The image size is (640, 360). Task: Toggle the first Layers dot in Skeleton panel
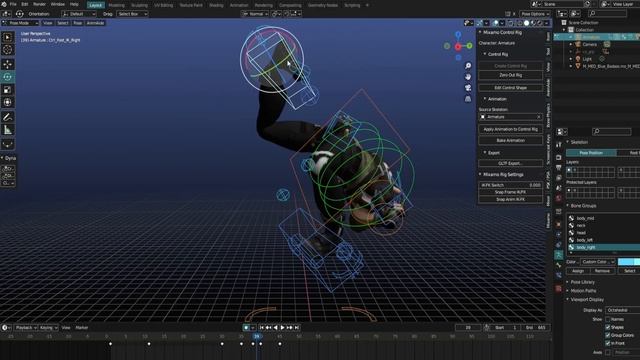pos(569,170)
